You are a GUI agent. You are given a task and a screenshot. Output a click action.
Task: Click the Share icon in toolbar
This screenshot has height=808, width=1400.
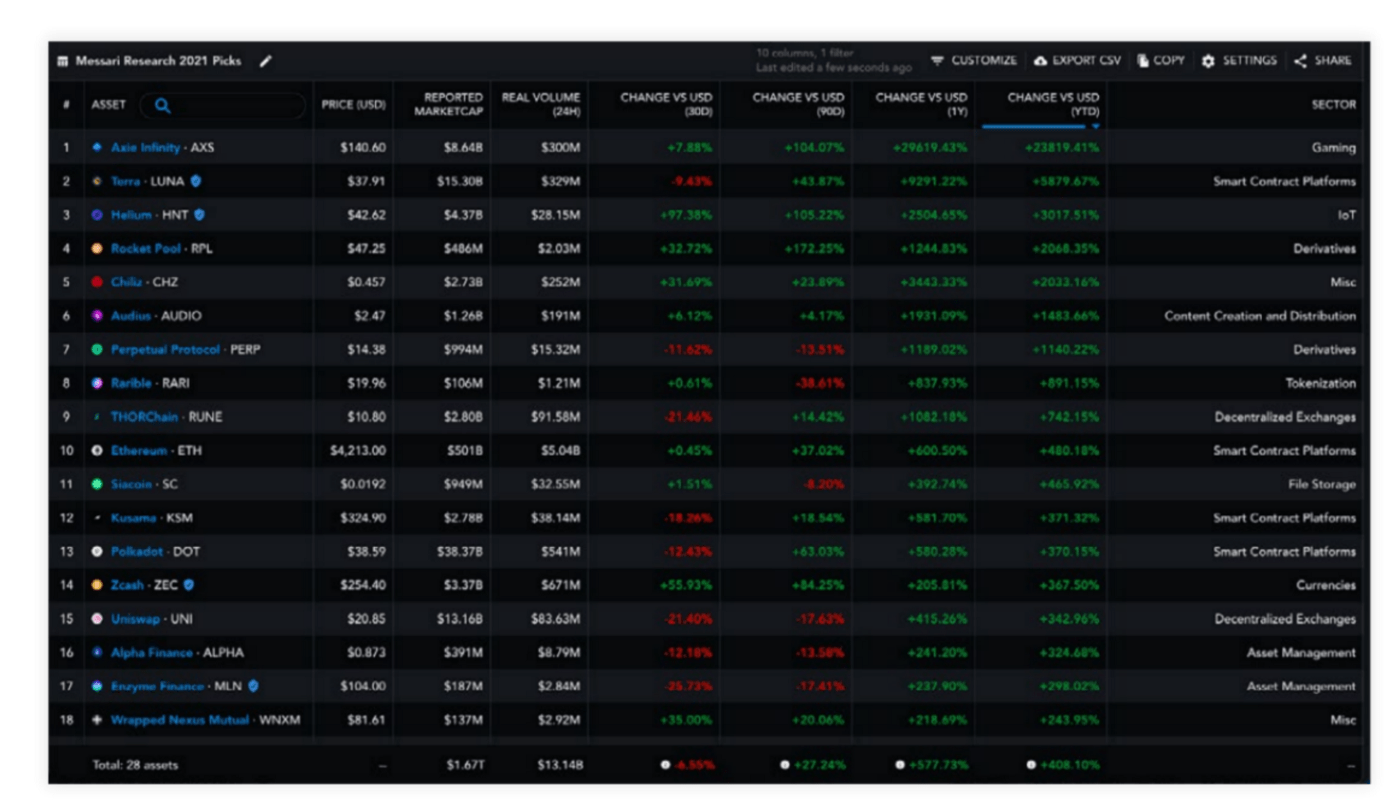[x=1301, y=61]
